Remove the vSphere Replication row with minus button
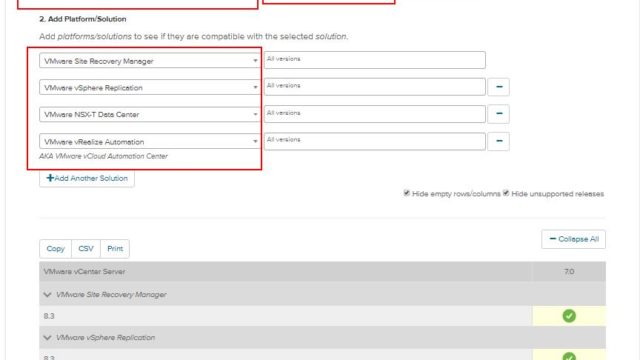 (498, 87)
